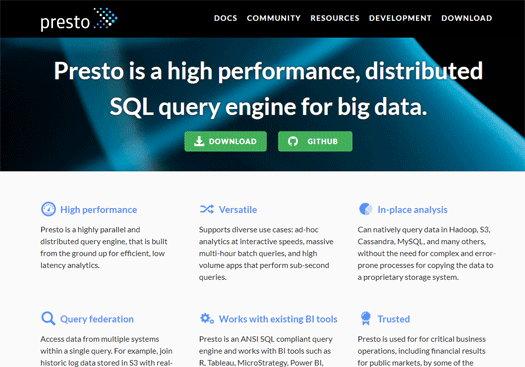Click the magnifier icon beside Query federation
This screenshot has width=525, height=367.
(x=48, y=318)
